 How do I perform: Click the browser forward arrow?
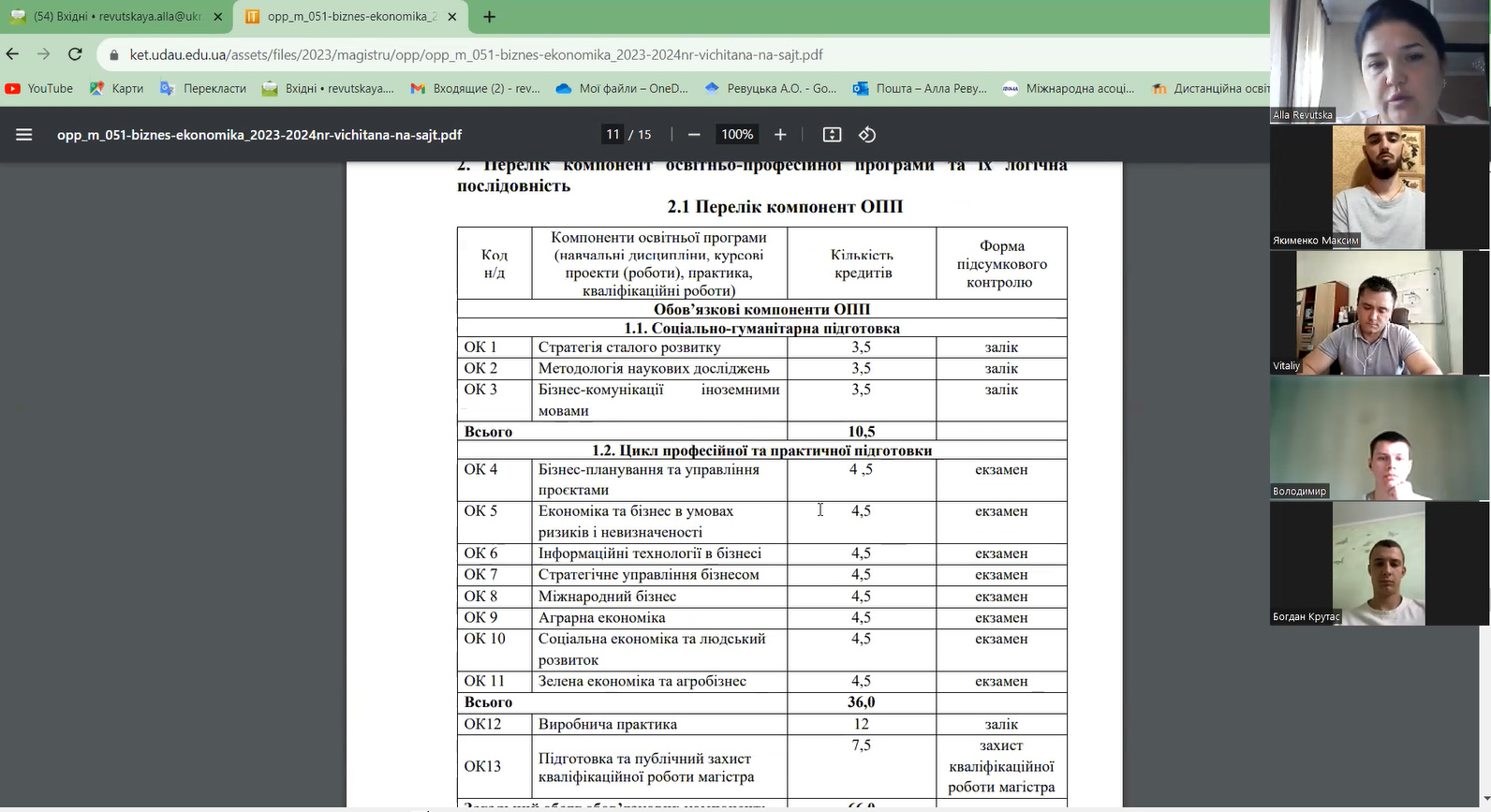(x=44, y=54)
